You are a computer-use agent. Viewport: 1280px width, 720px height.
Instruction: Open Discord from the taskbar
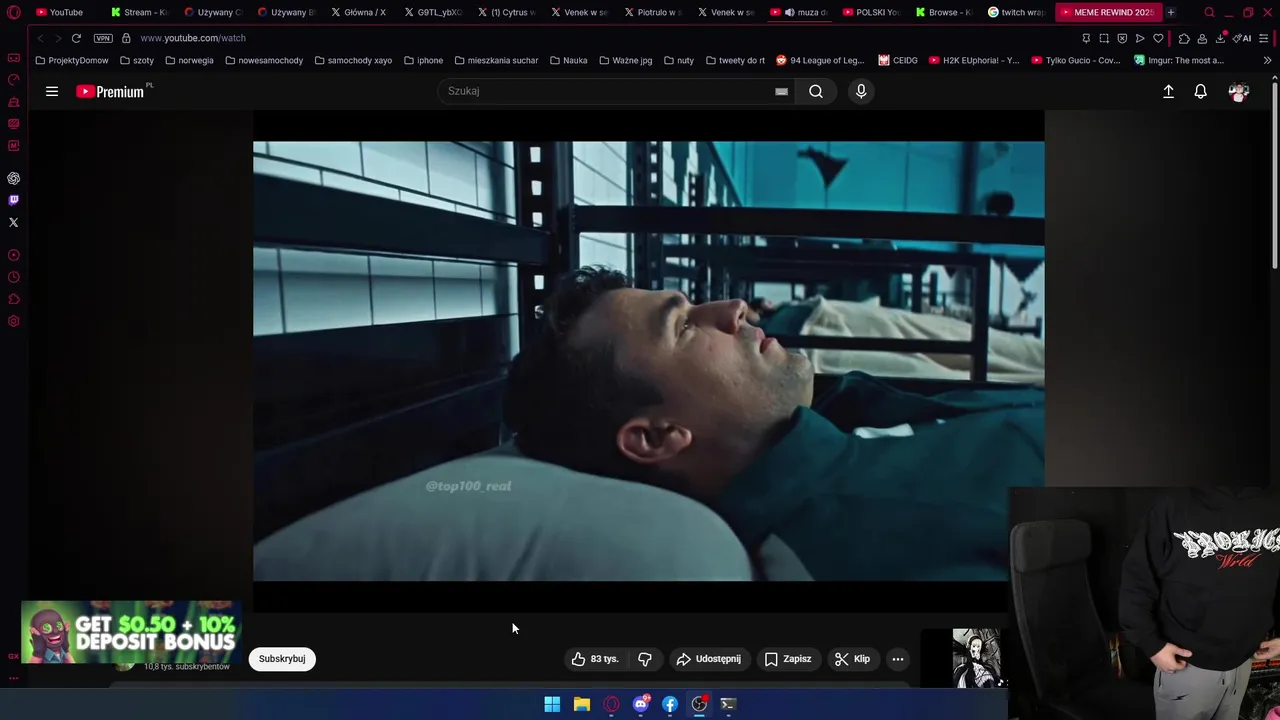pos(641,704)
